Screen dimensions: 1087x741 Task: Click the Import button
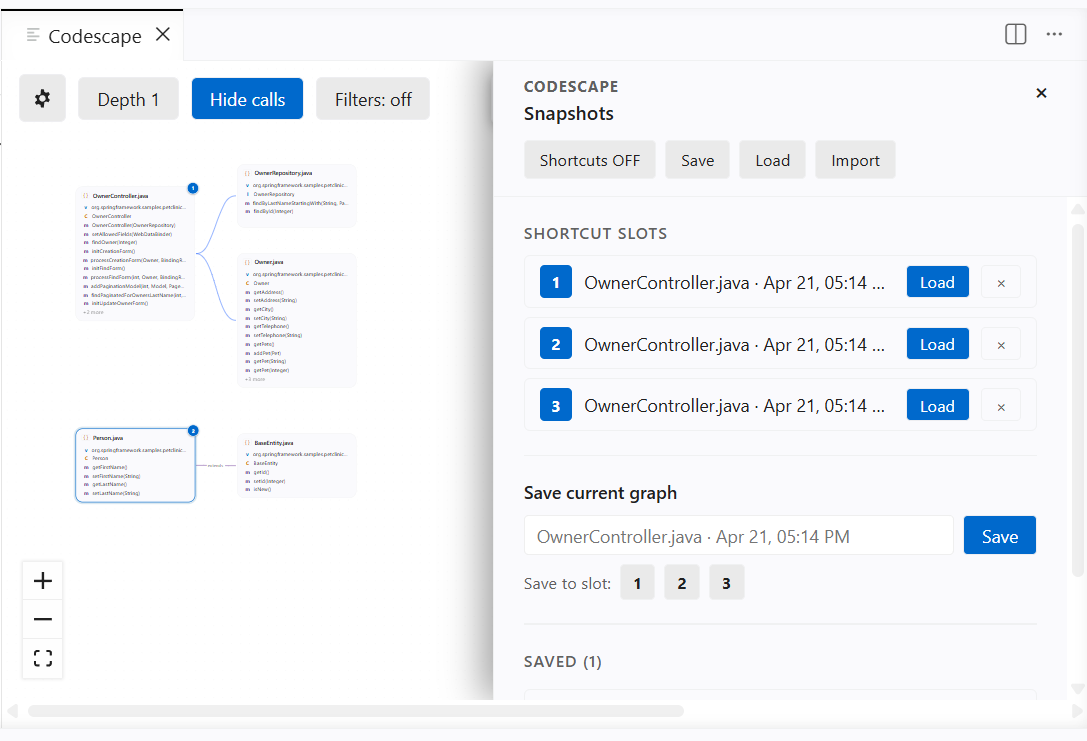(x=855, y=160)
